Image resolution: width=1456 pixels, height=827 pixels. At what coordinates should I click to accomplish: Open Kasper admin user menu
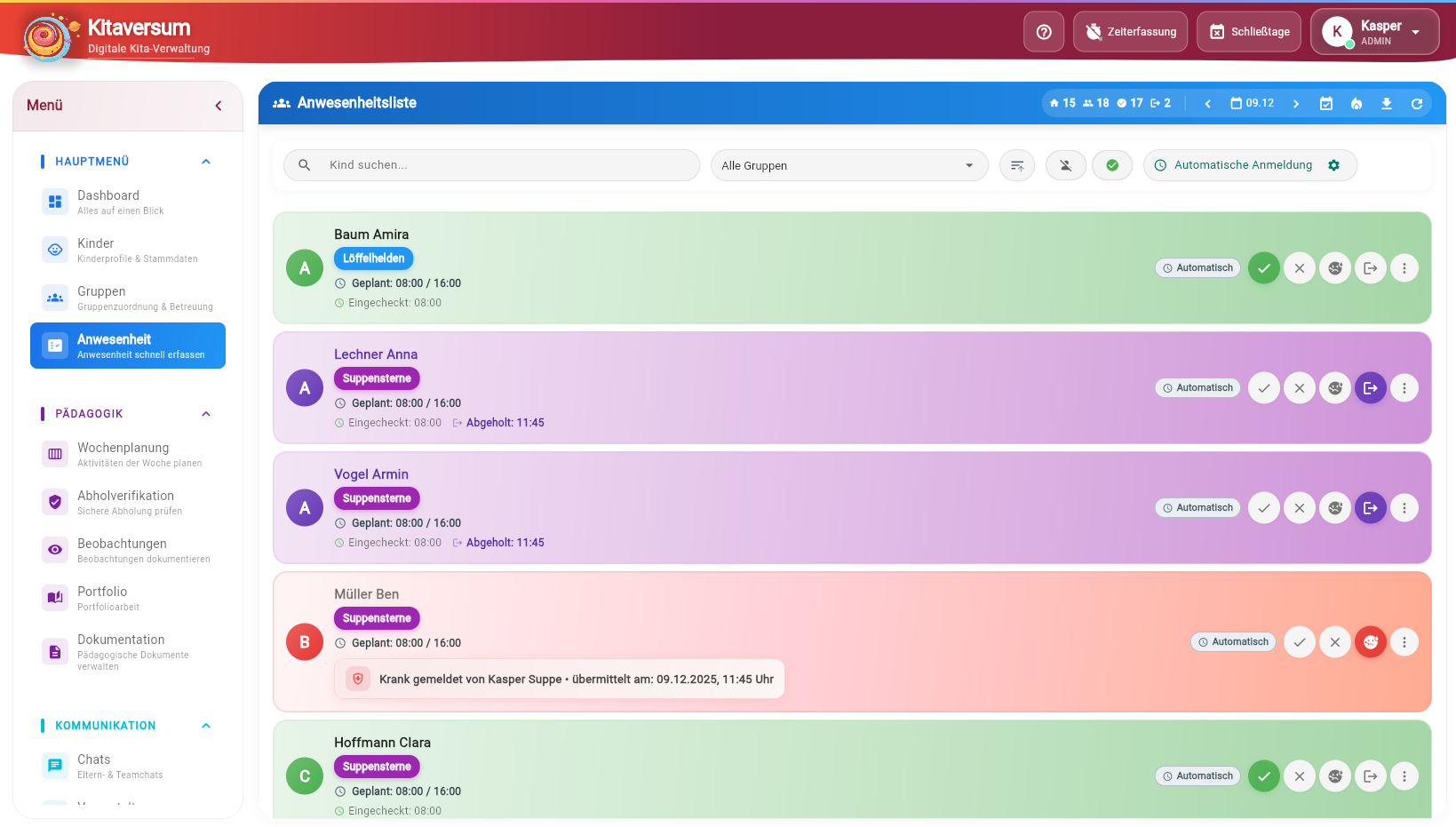click(1374, 32)
